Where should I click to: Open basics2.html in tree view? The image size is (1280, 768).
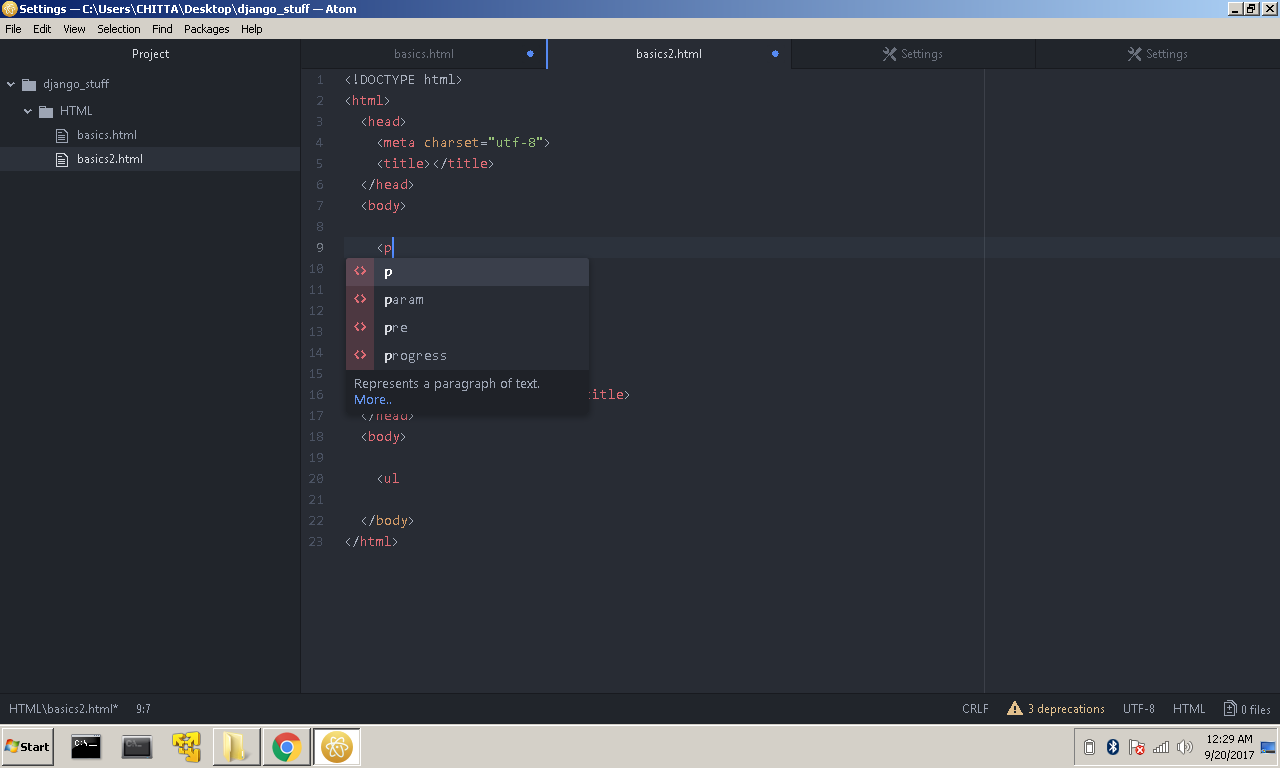coord(110,159)
